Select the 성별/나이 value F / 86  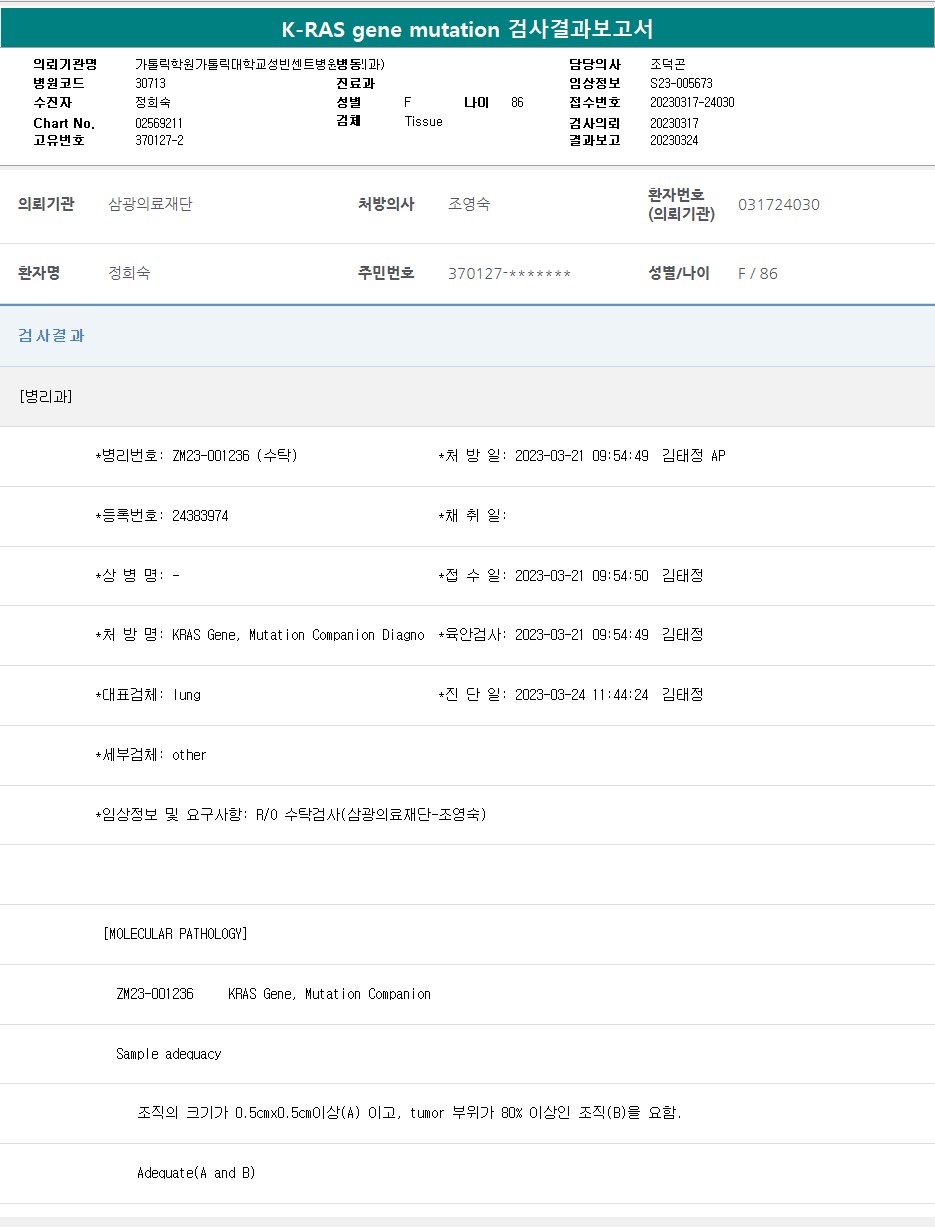click(x=757, y=274)
